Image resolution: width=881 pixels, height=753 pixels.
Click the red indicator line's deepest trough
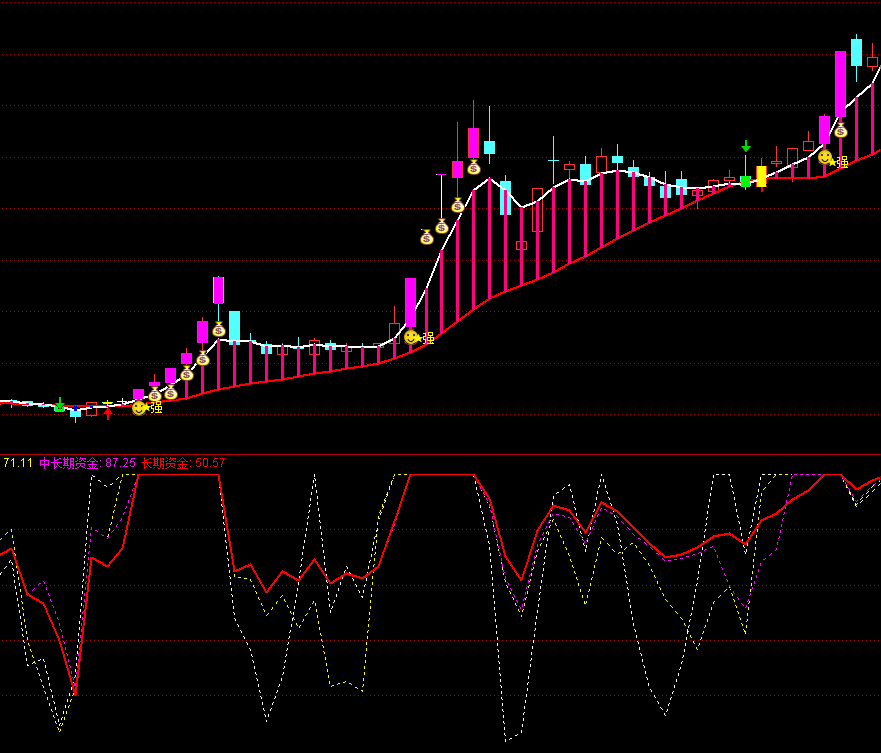tap(74, 691)
